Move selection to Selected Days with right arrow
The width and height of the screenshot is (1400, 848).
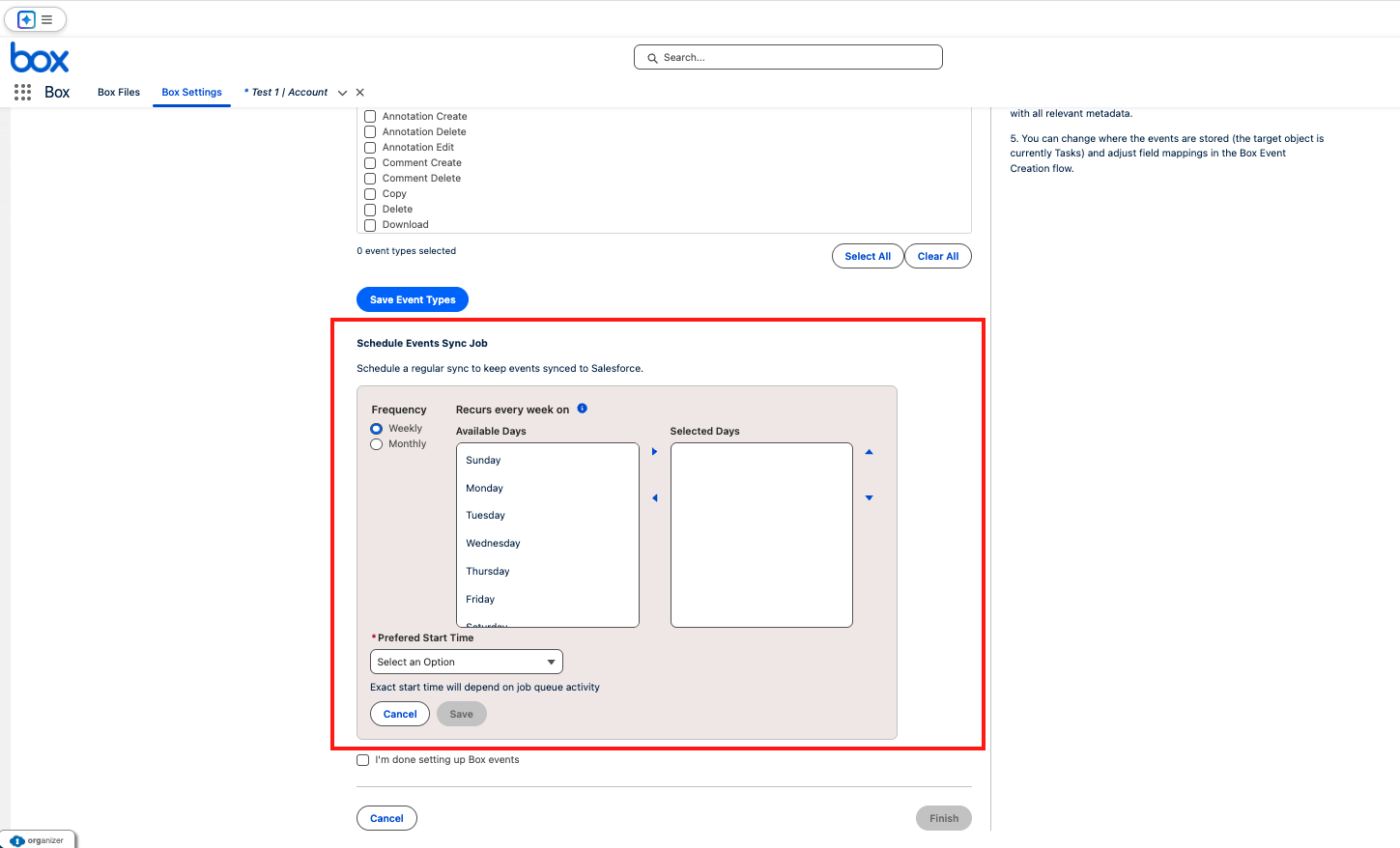(654, 452)
